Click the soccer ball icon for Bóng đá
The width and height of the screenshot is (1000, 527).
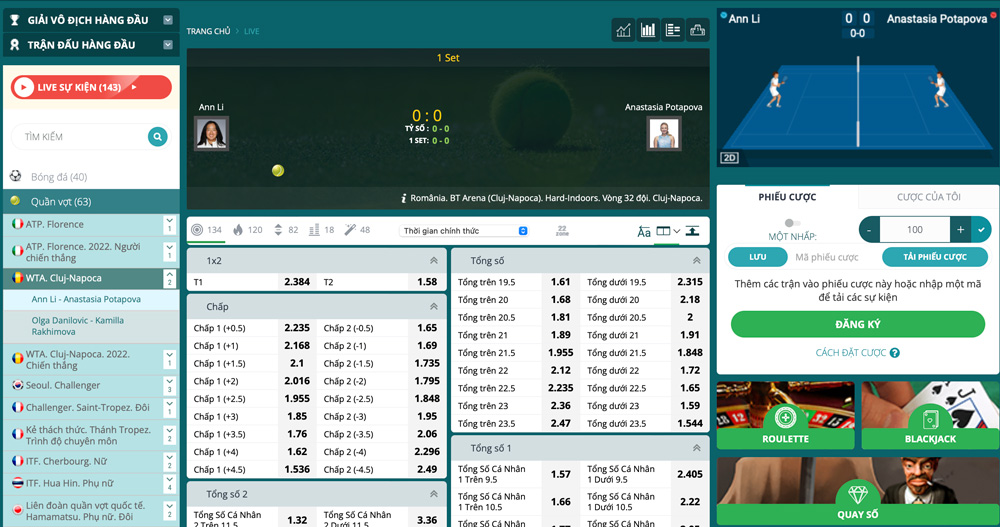(16, 176)
